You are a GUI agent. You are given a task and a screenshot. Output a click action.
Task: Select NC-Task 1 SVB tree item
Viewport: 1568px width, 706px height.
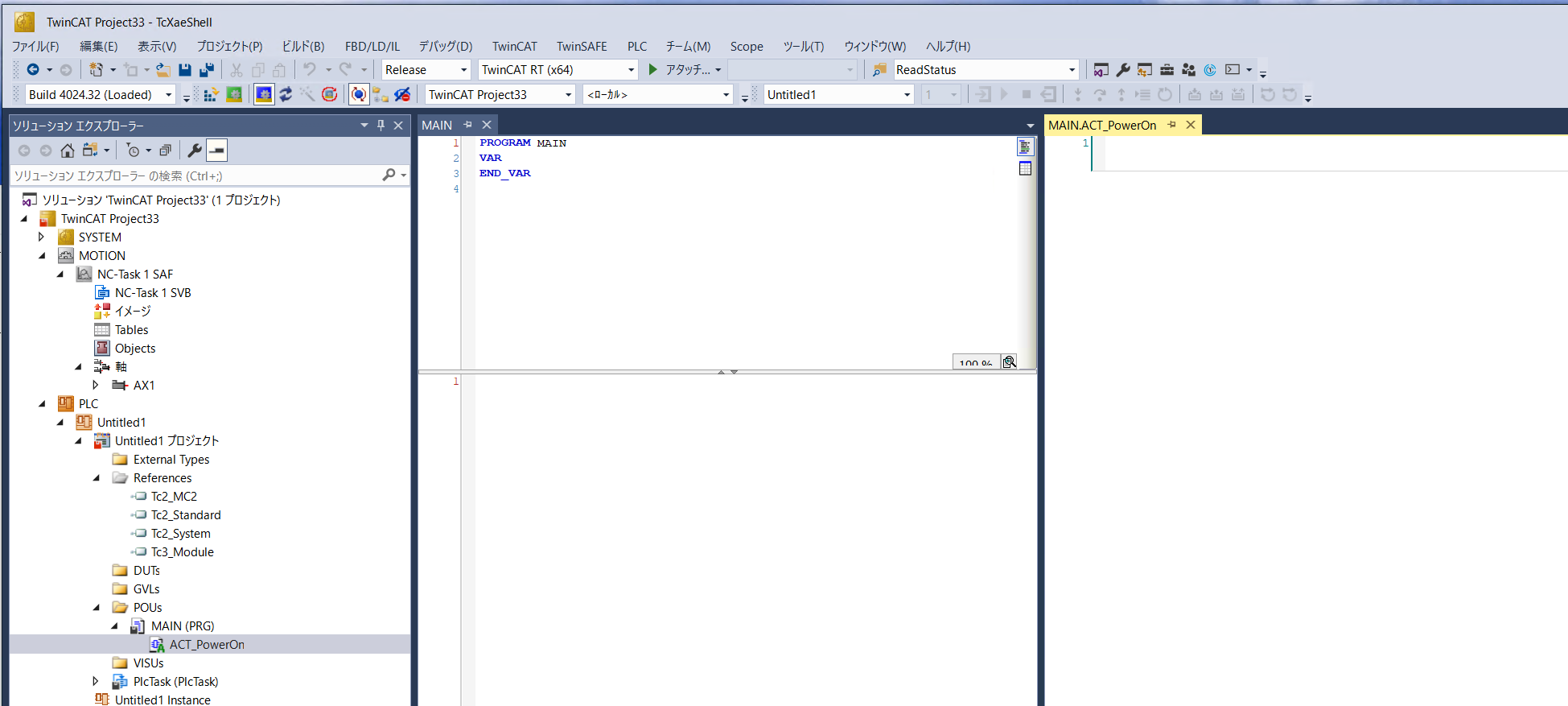(x=153, y=293)
